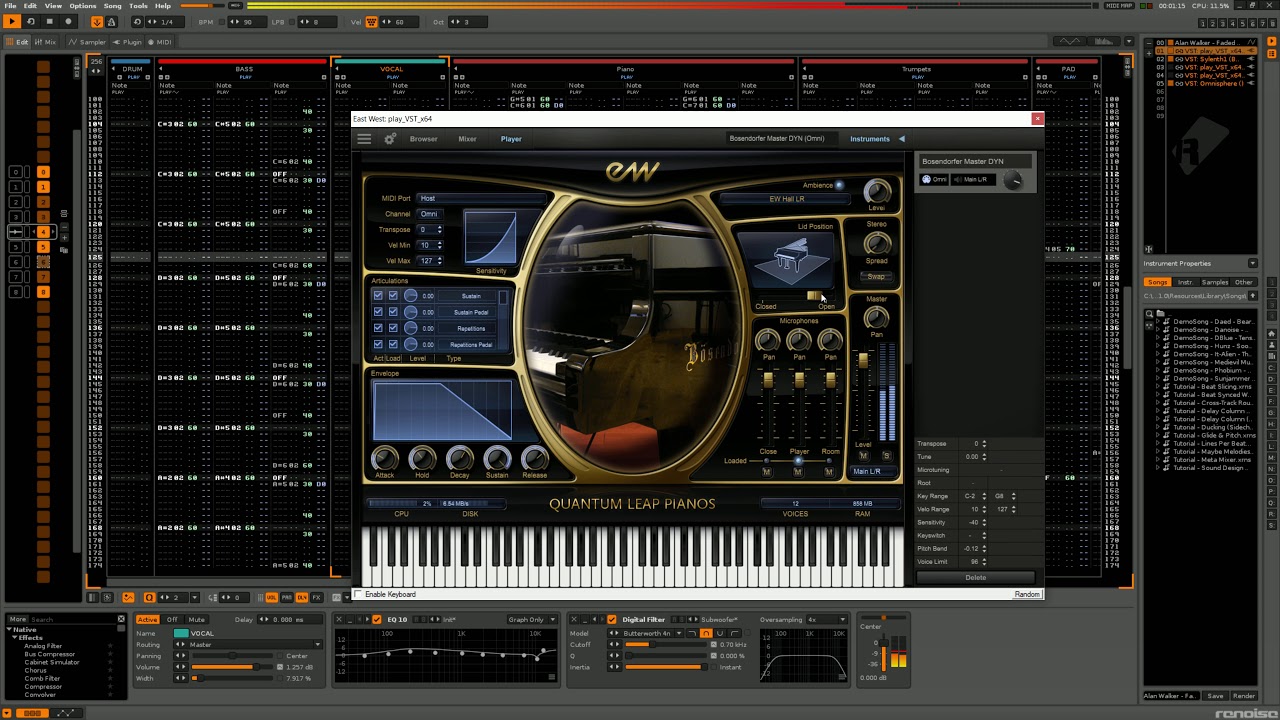This screenshot has height=720, width=1280.
Task: Click the Digital Filter Cutoff slider
Action: coord(665,645)
